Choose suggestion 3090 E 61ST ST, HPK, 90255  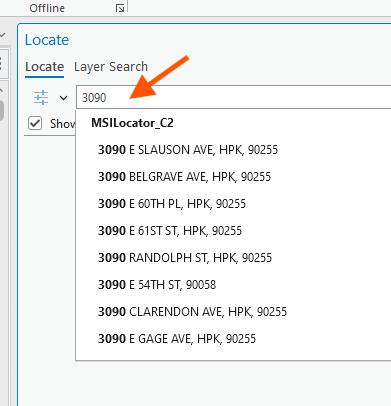233,231
